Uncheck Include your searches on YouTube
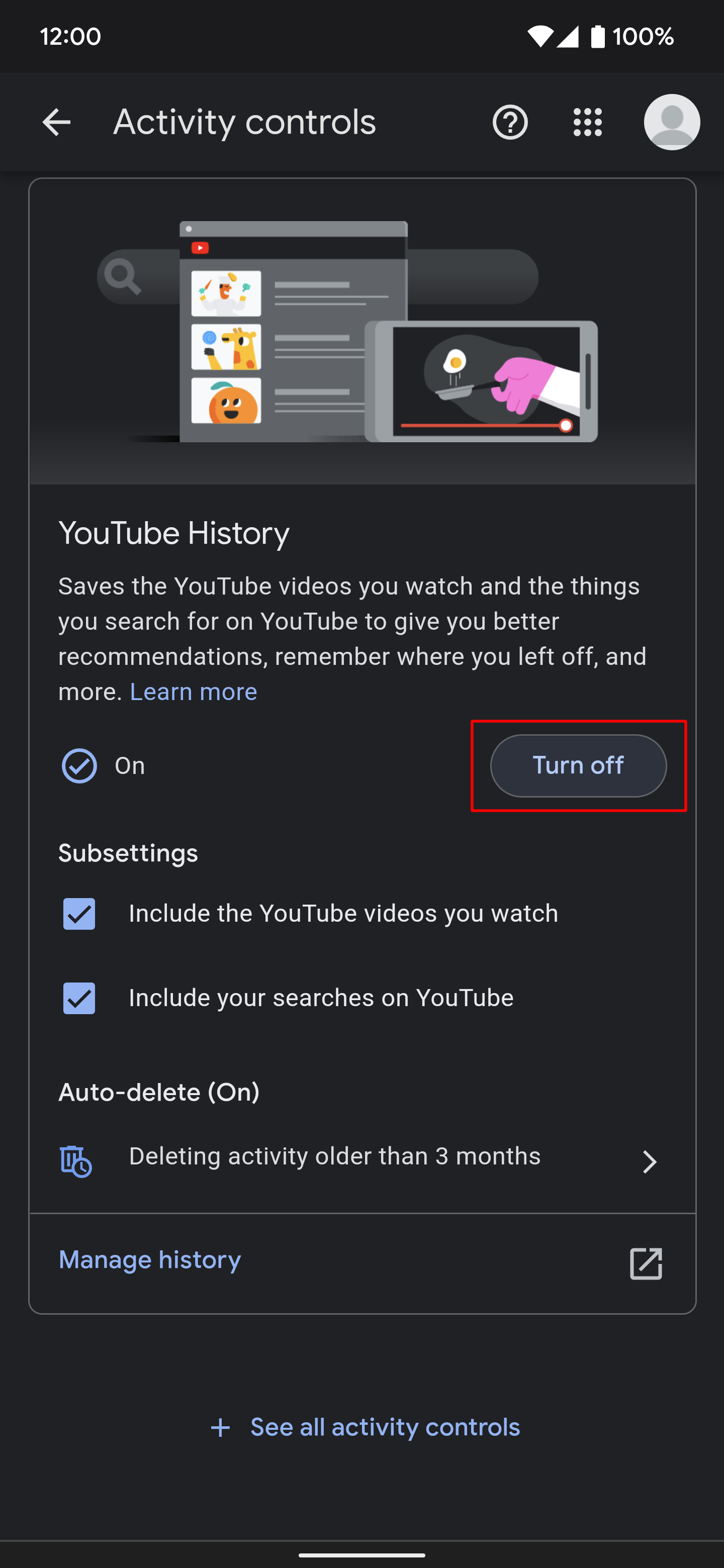The width and height of the screenshot is (724, 1568). tap(79, 998)
